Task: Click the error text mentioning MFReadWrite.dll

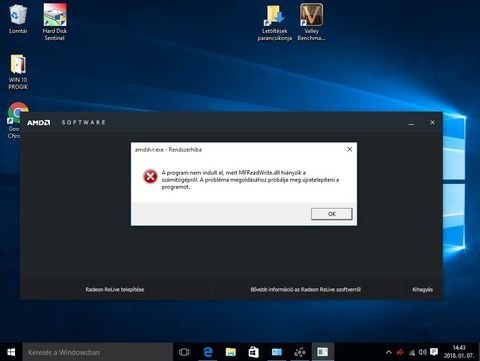Action: pyautogui.click(x=250, y=180)
